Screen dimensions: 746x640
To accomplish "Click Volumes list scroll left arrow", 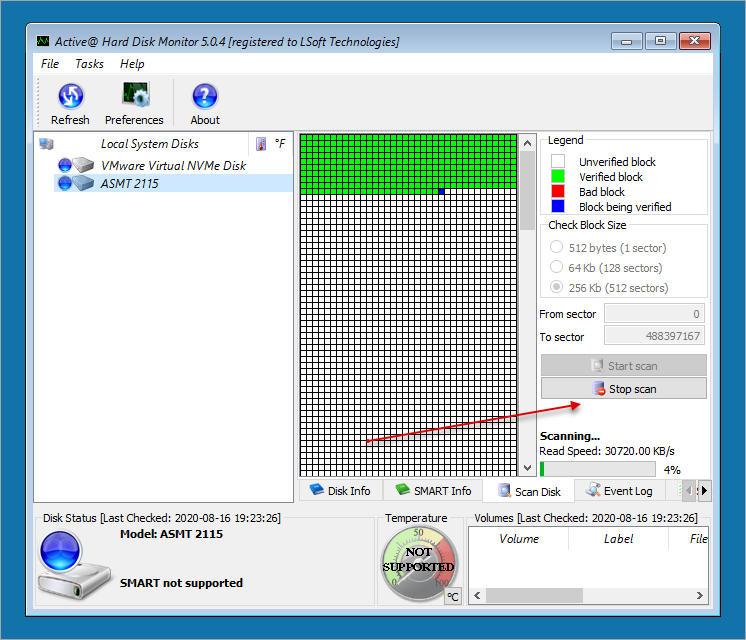I will (x=477, y=595).
